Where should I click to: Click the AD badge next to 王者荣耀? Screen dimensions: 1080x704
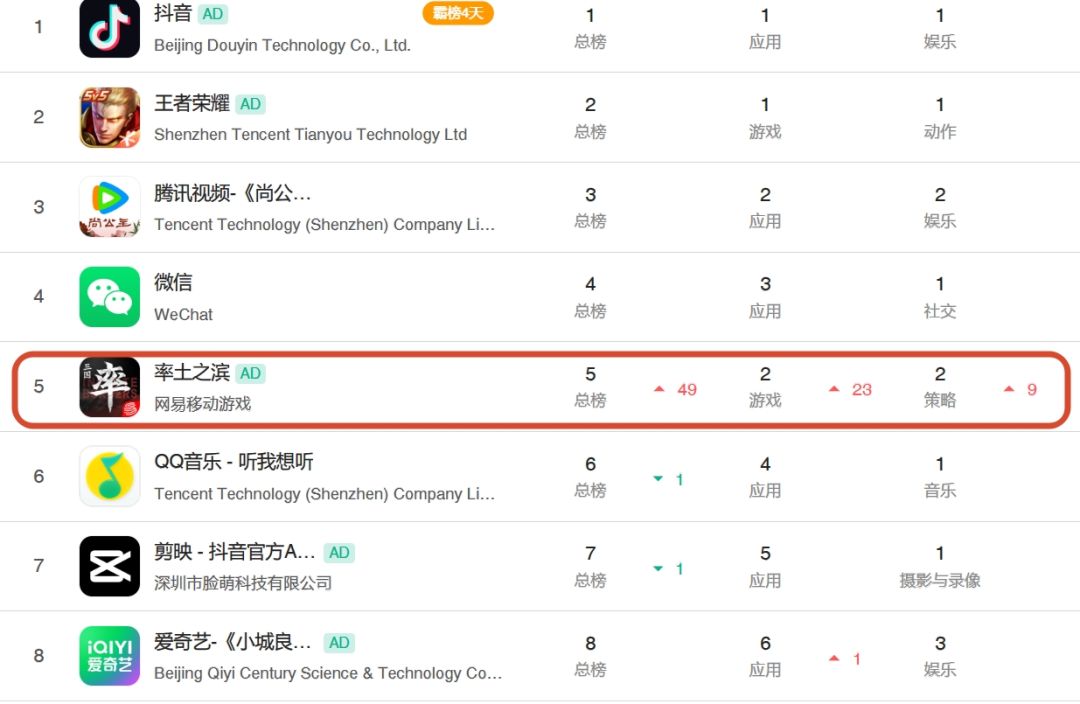point(251,104)
